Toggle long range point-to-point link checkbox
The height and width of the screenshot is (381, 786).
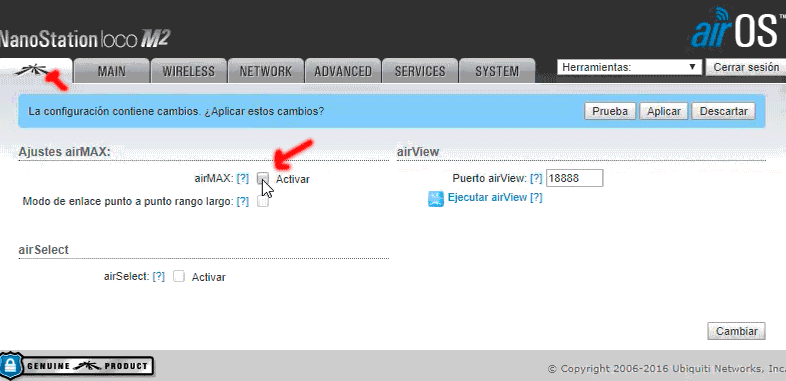click(x=263, y=202)
